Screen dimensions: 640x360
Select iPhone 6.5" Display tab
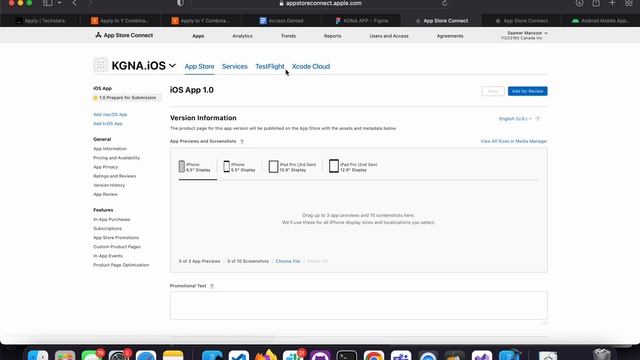[x=195, y=167]
